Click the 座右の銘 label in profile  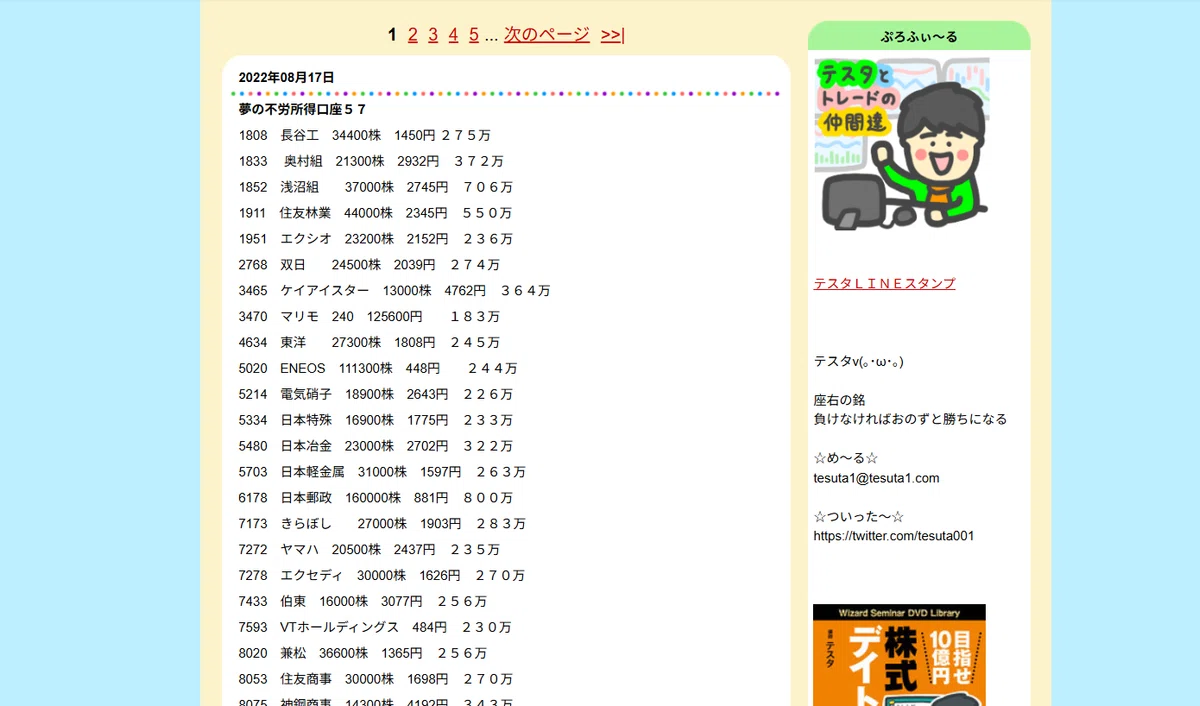coord(839,400)
